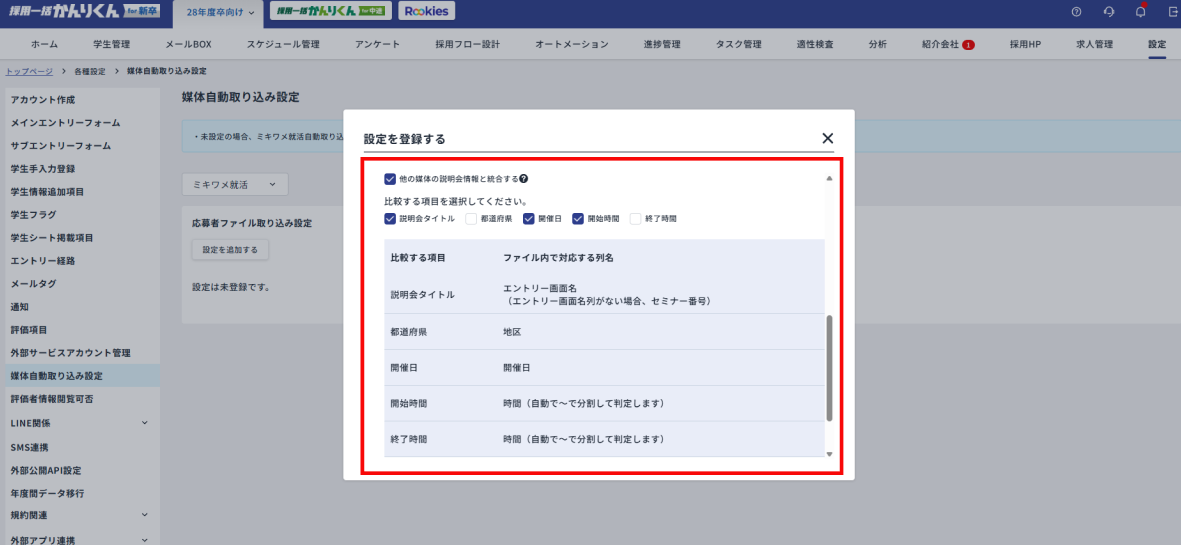Click the red badge on 紹介会社
Screen dimensions: 1181x545
coord(968,45)
